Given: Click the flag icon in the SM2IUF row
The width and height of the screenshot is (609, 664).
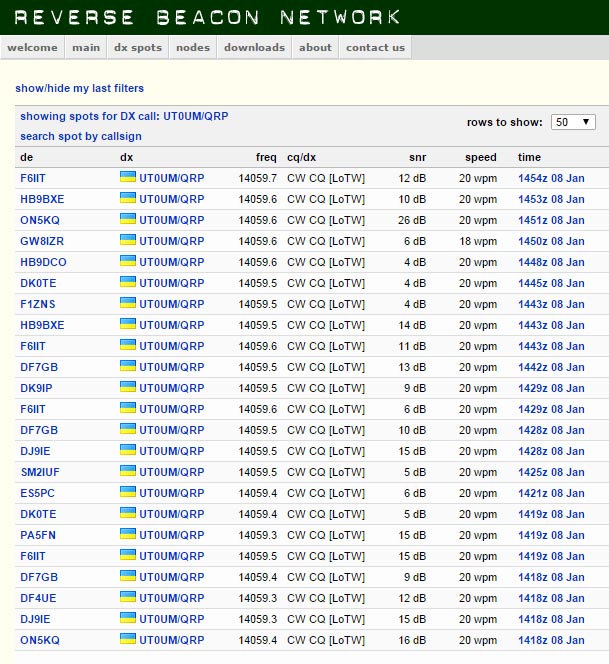Looking at the screenshot, I should (x=127, y=471).
